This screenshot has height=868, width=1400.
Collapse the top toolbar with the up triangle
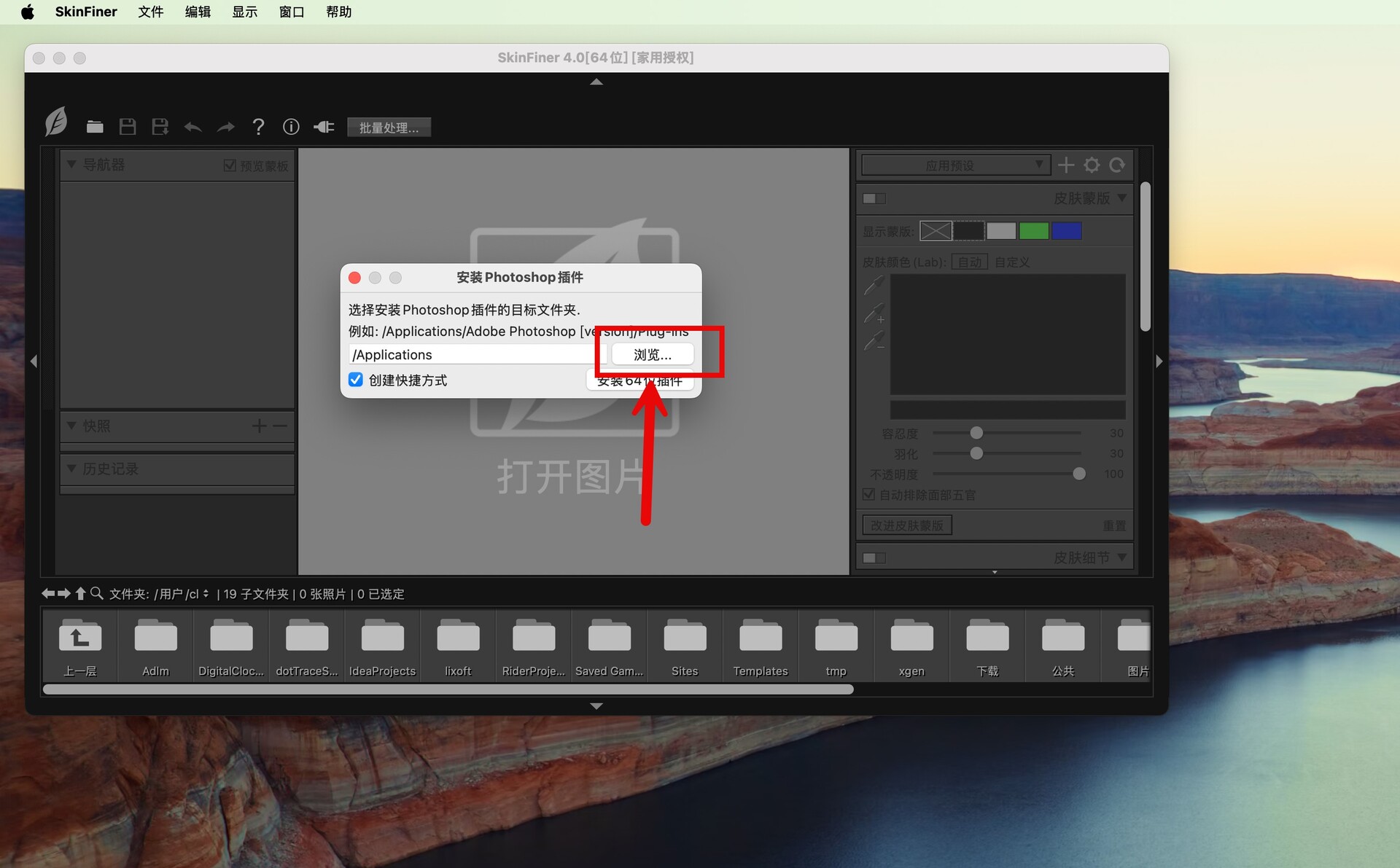596,82
